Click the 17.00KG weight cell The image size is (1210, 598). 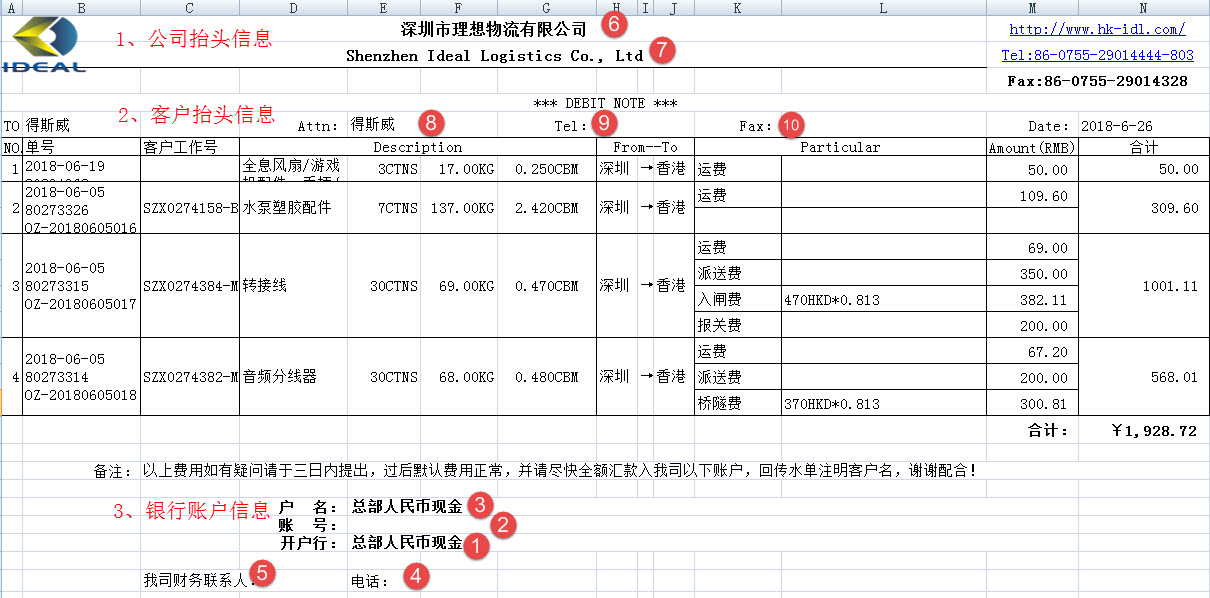pos(459,169)
